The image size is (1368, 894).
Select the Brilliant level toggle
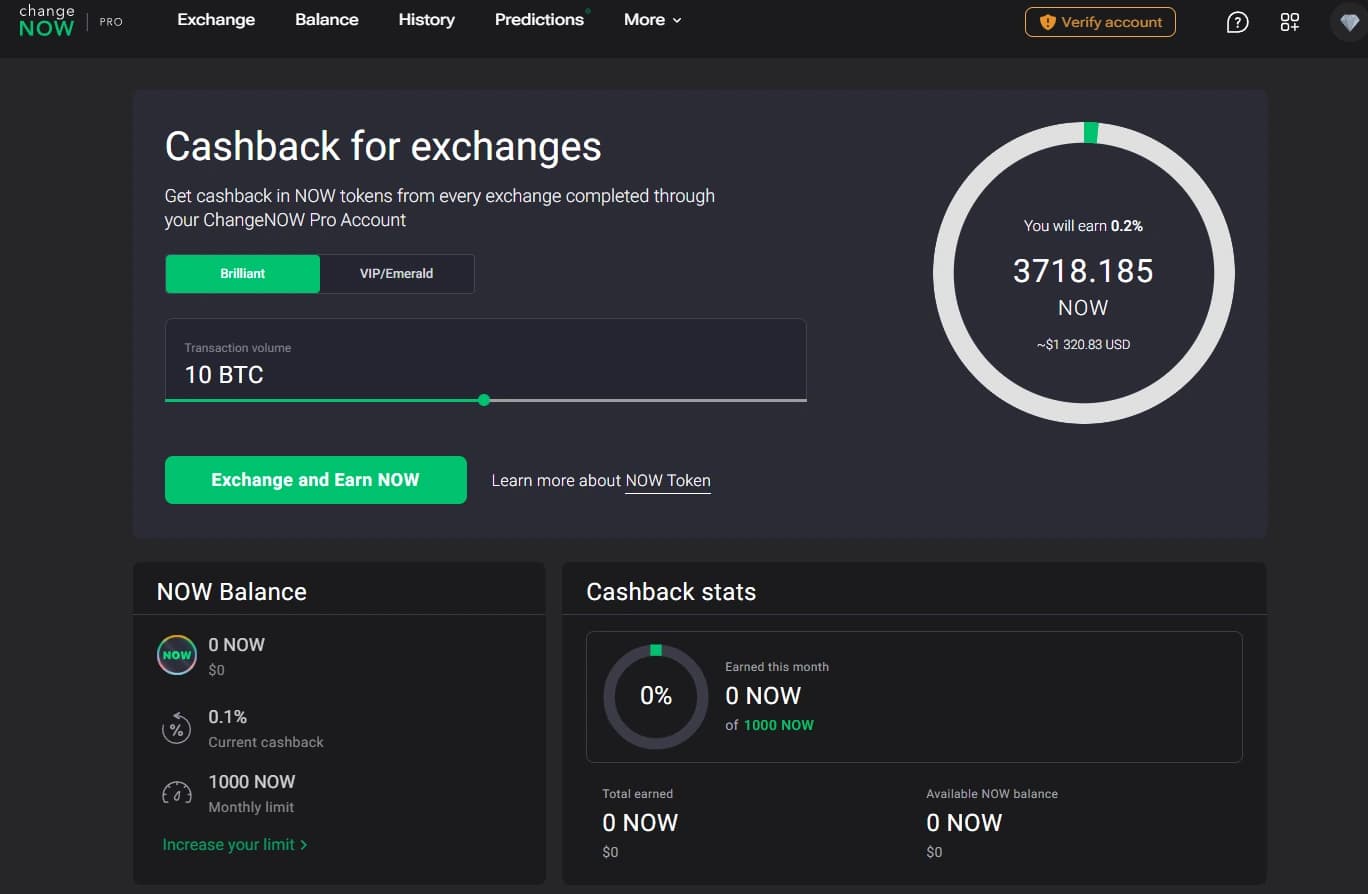[243, 274]
